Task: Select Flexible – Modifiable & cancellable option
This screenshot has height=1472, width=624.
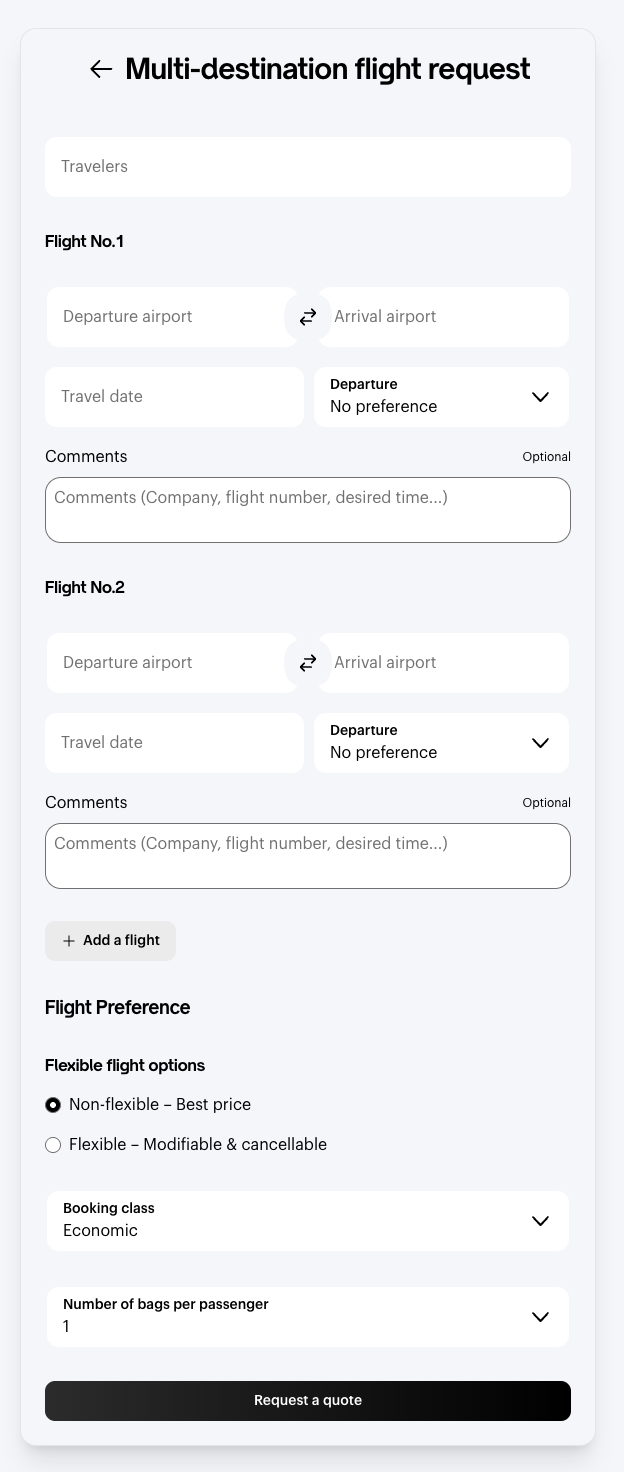Action: tap(53, 1145)
